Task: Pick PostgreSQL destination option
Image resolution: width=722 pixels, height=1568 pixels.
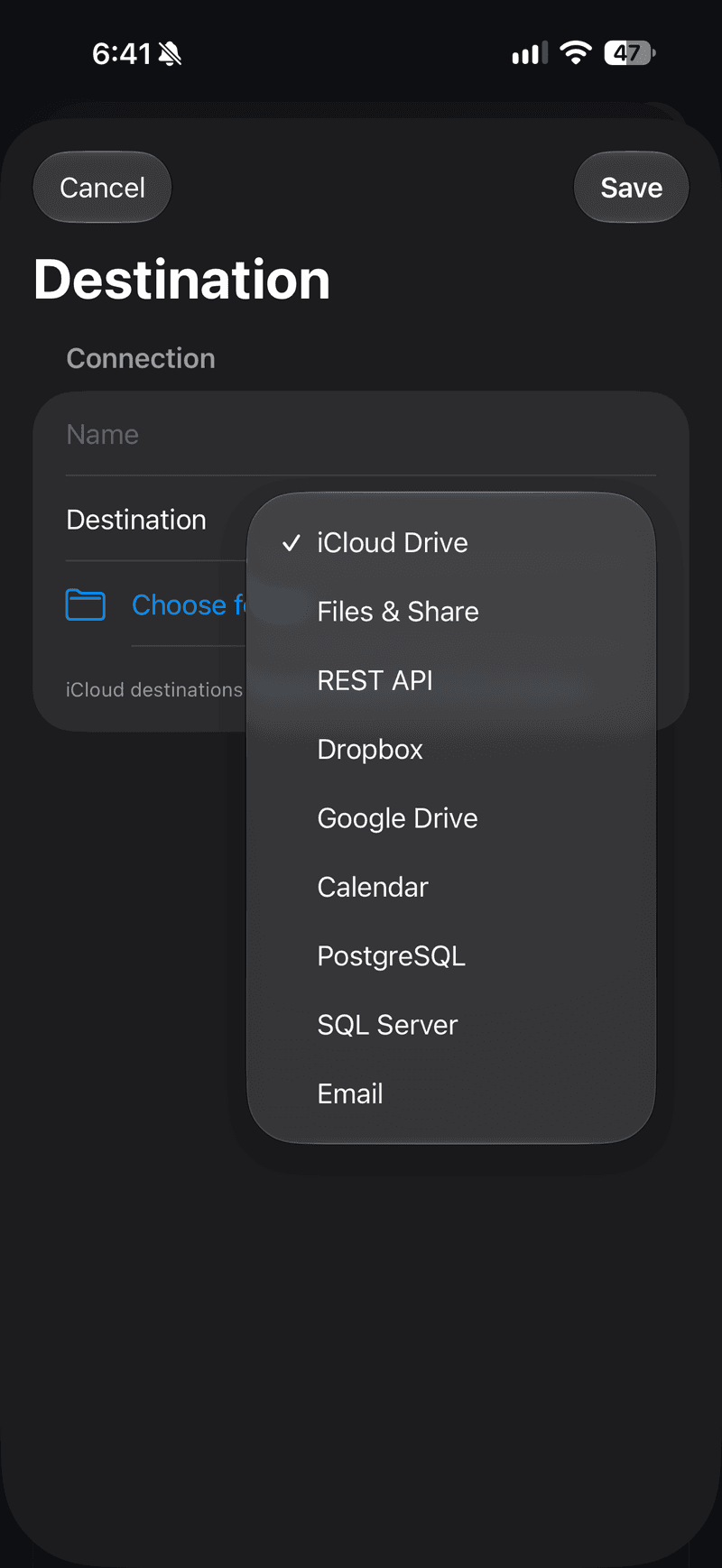Action: pos(451,955)
